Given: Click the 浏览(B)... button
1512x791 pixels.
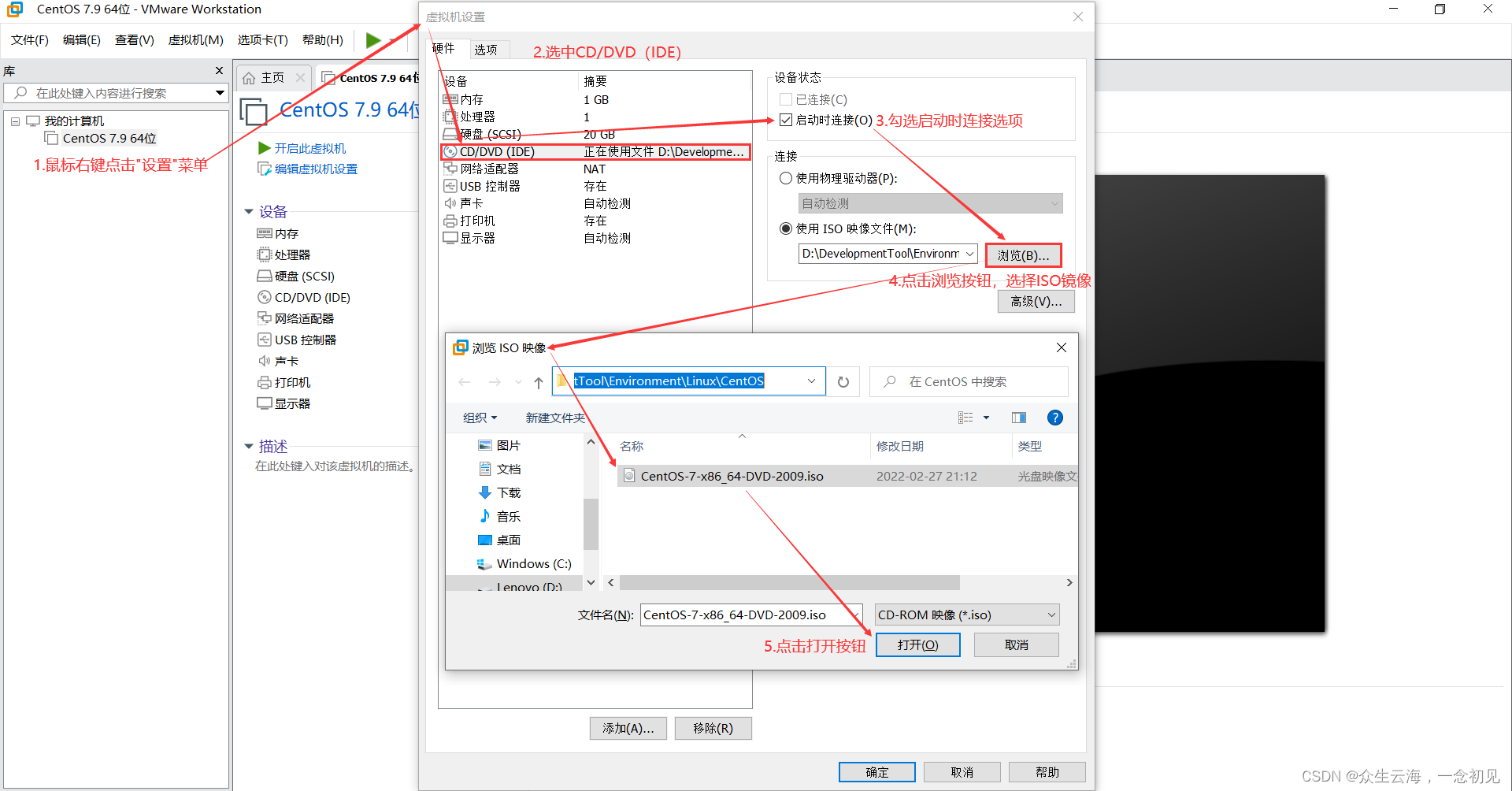Looking at the screenshot, I should [1024, 255].
